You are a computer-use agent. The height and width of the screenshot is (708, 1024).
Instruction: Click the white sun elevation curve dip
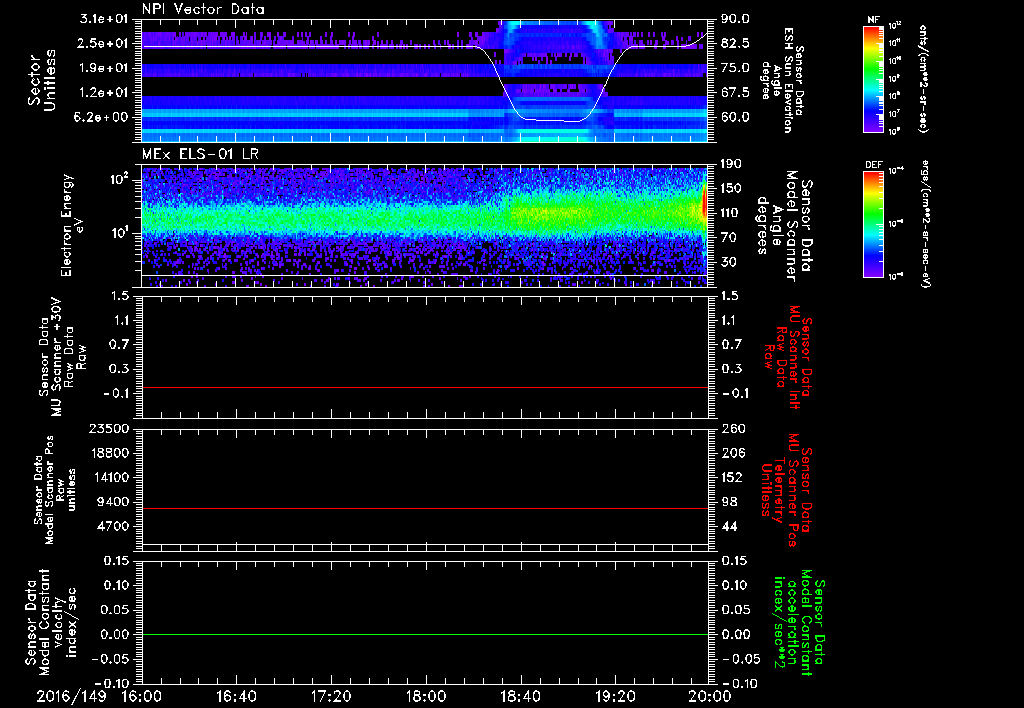tap(554, 120)
